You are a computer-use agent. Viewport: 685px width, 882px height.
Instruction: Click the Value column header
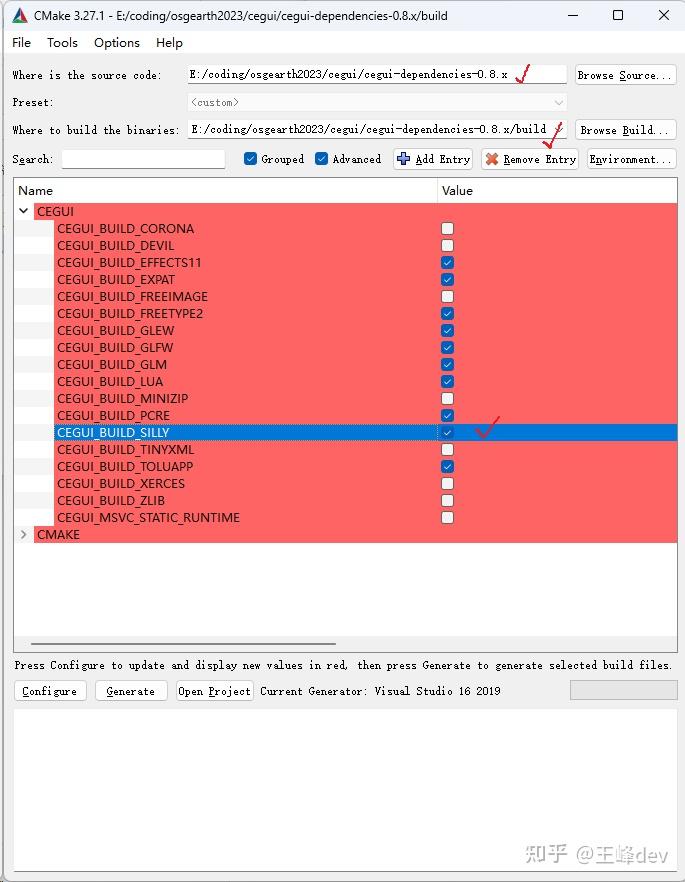click(x=557, y=191)
